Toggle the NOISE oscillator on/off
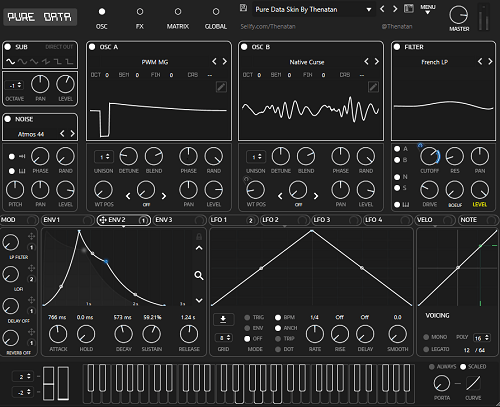The height and width of the screenshot is (407, 500). [8, 119]
